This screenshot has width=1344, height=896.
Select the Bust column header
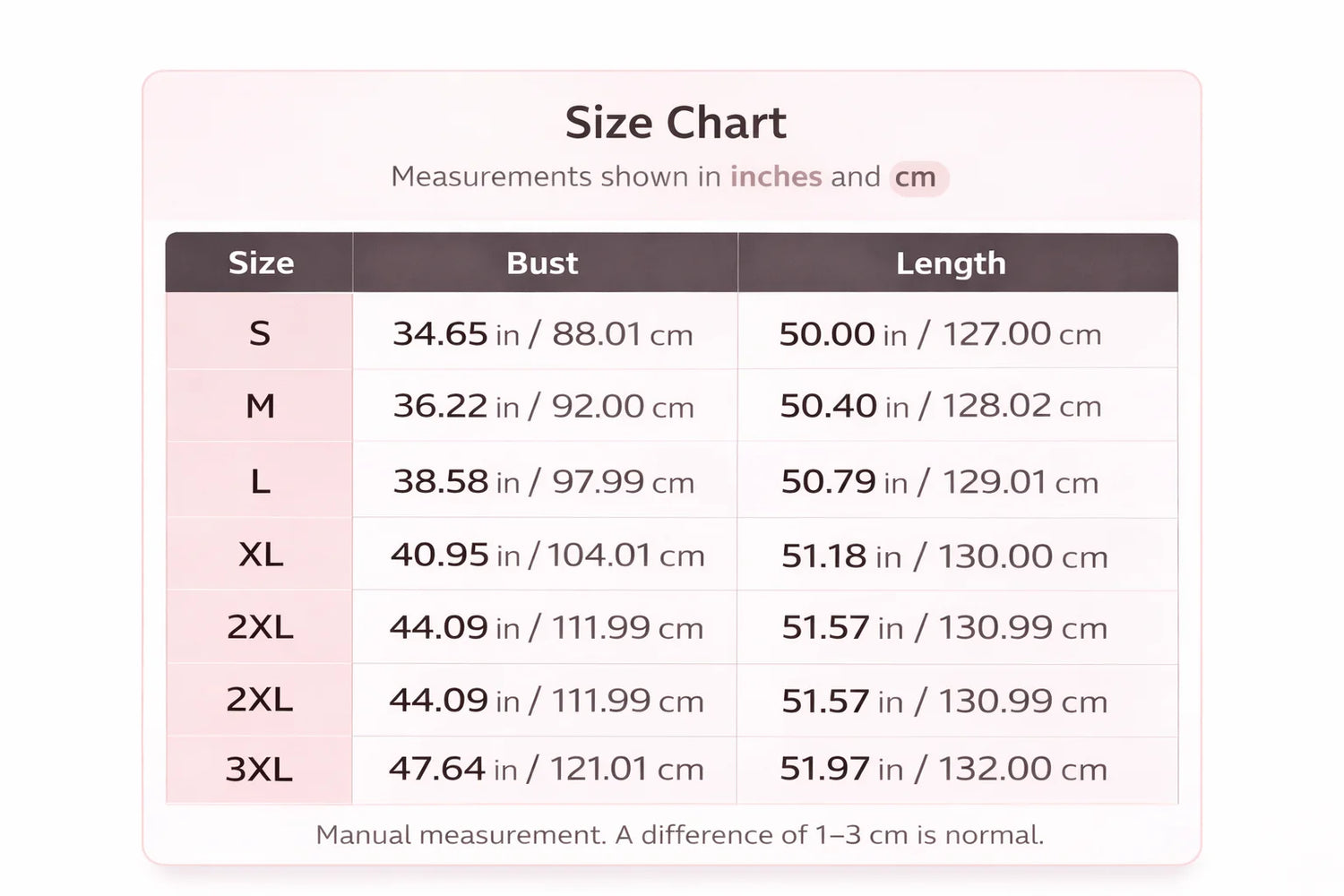pos(542,263)
